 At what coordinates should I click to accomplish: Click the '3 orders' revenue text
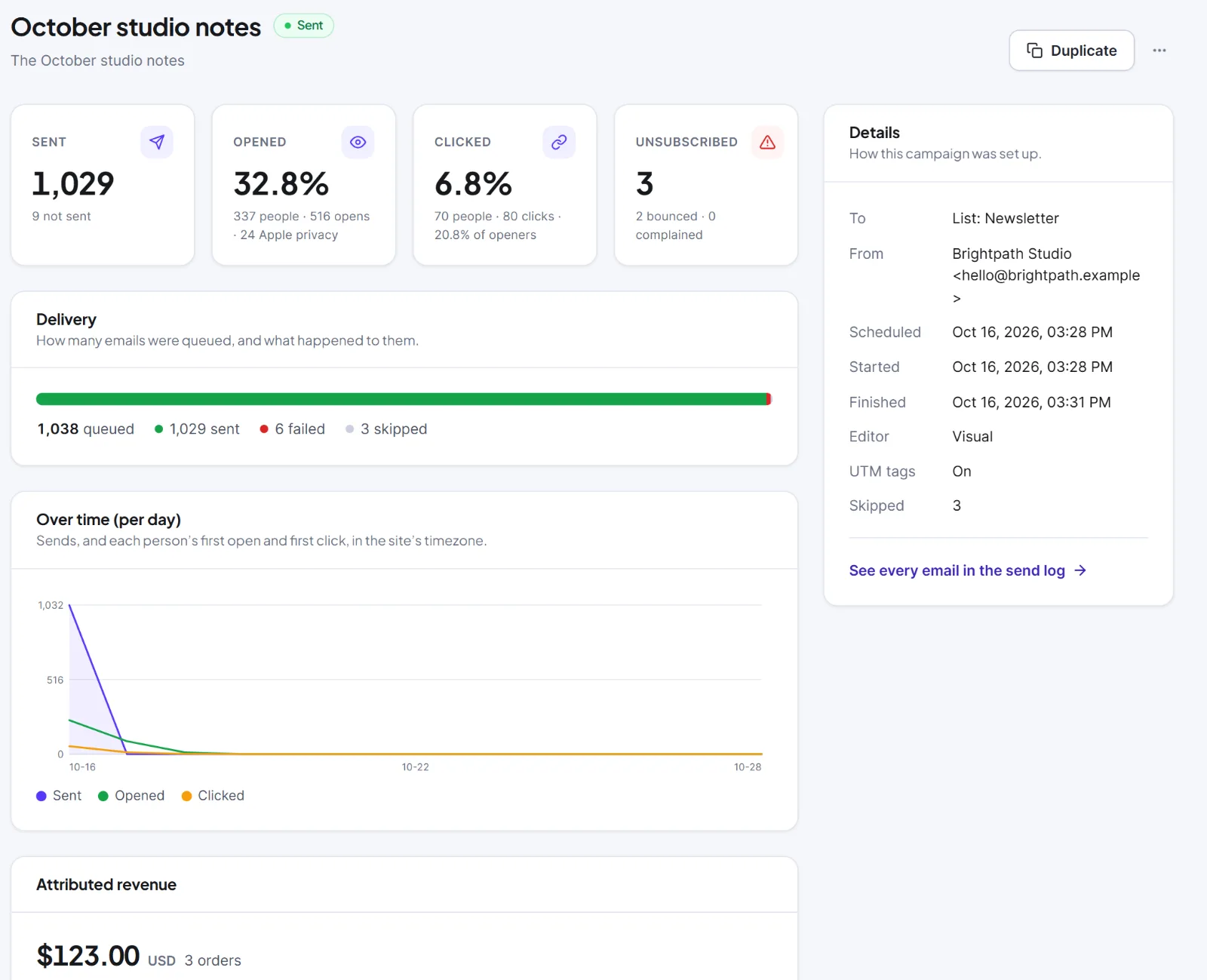coord(213,960)
